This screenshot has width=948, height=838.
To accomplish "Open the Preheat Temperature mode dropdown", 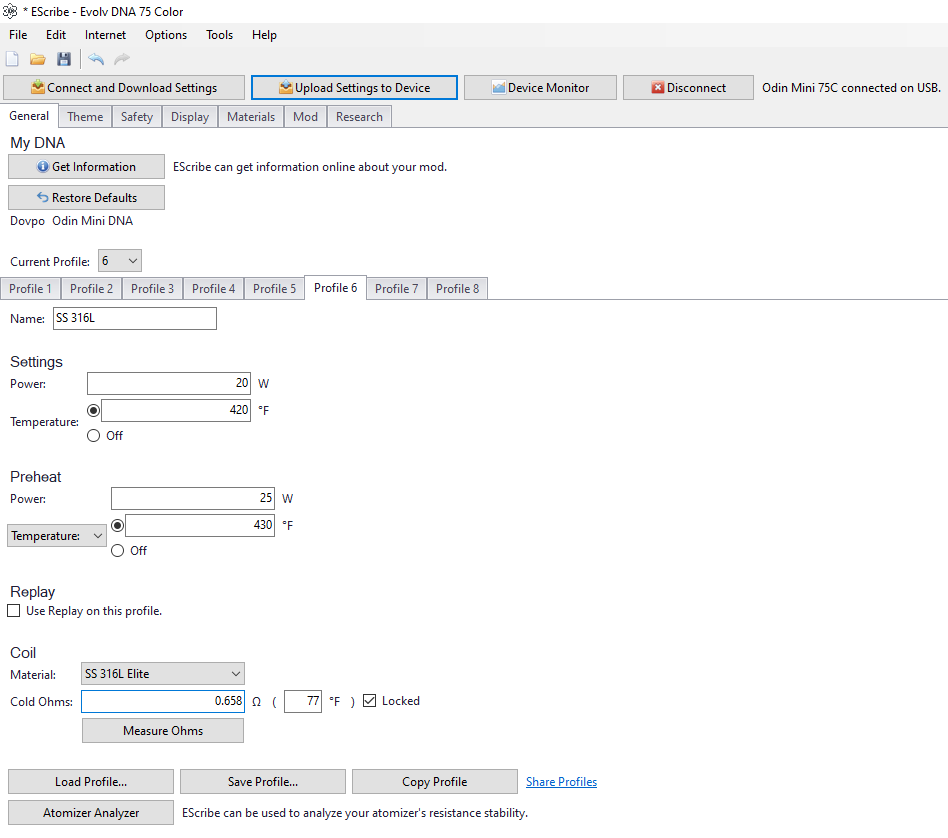I will click(57, 536).
